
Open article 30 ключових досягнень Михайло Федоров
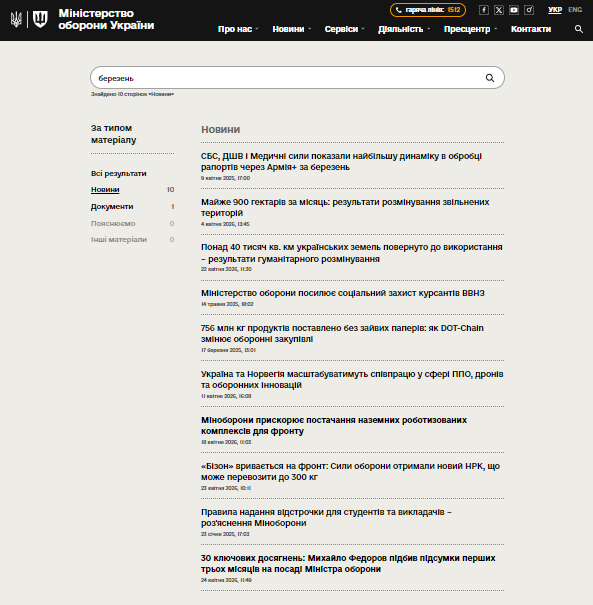[348, 563]
